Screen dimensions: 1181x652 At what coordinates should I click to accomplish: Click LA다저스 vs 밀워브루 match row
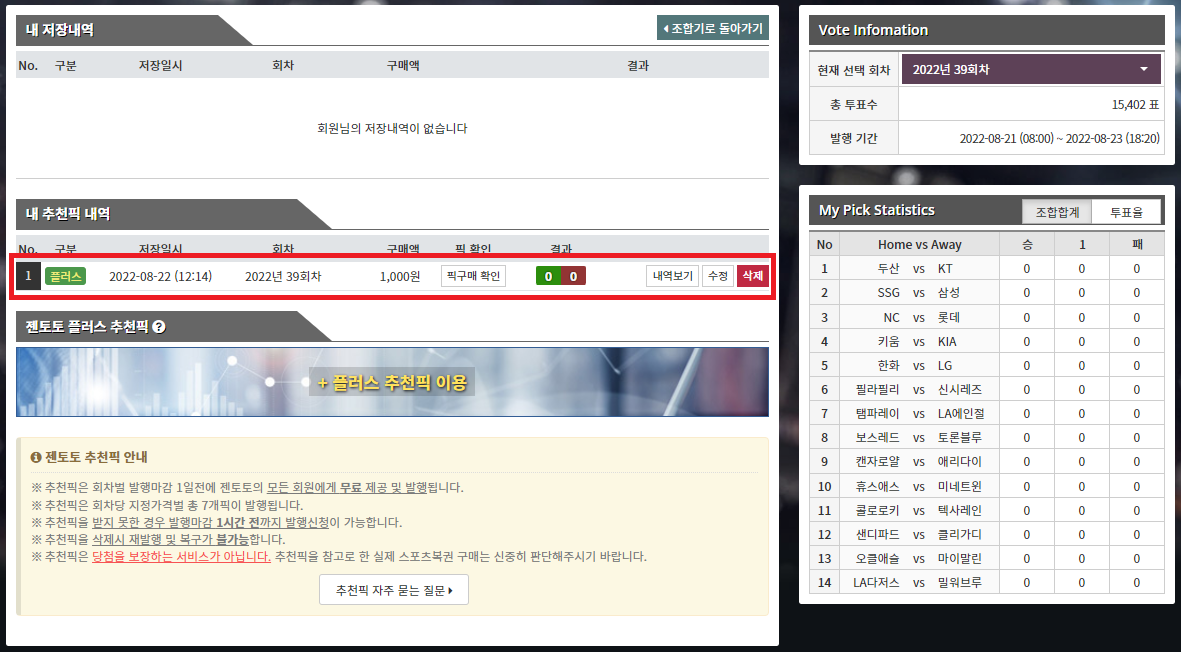[x=987, y=582]
